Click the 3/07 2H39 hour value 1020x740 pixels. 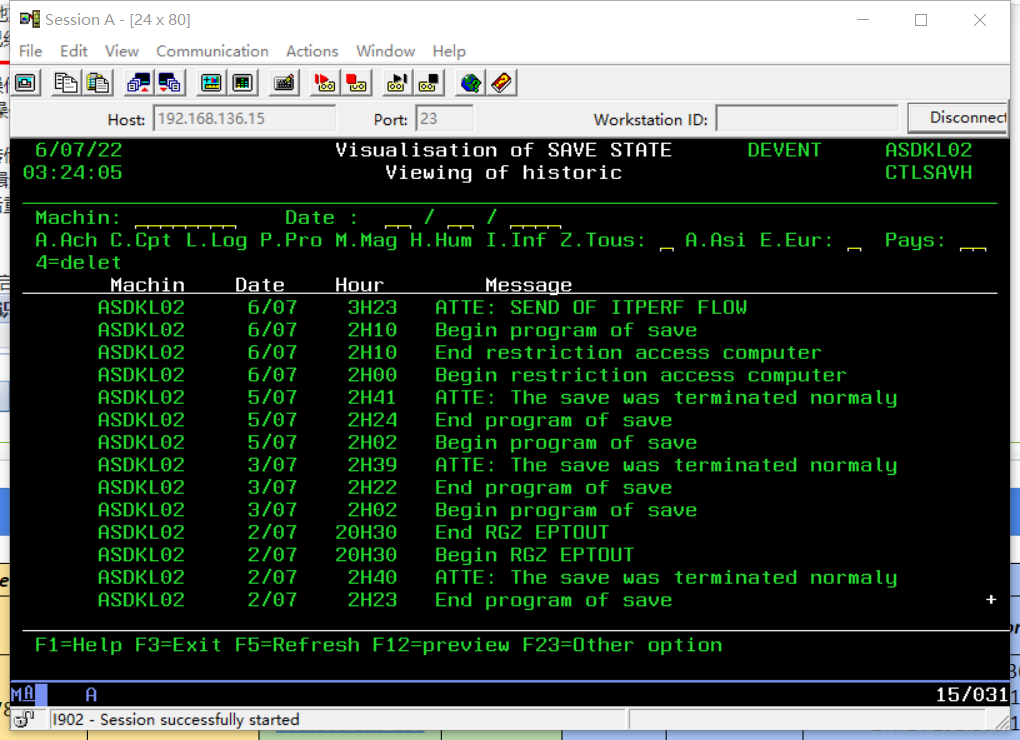coord(372,465)
